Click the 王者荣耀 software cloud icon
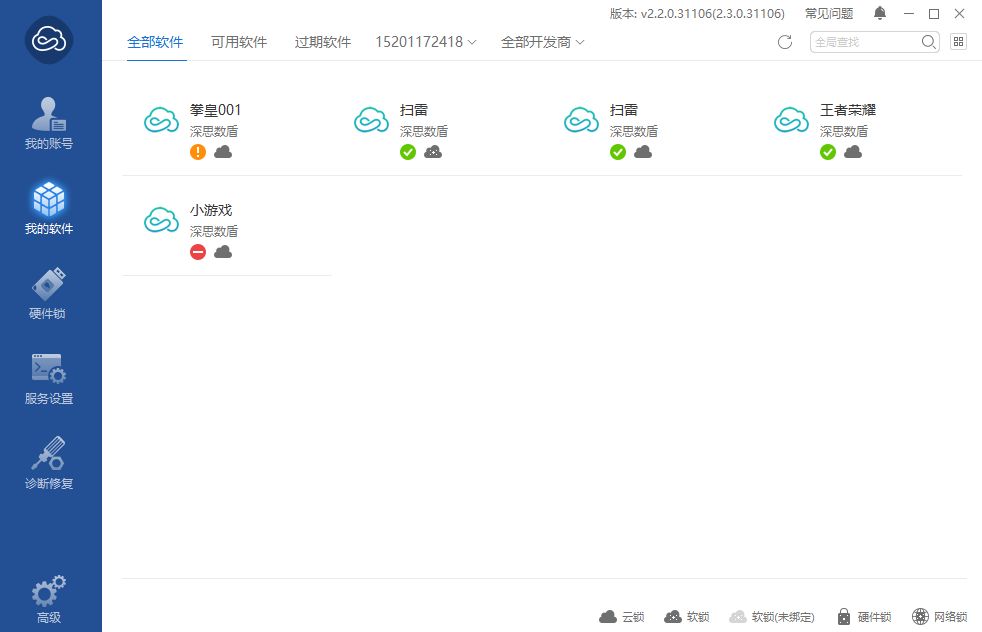 [792, 120]
